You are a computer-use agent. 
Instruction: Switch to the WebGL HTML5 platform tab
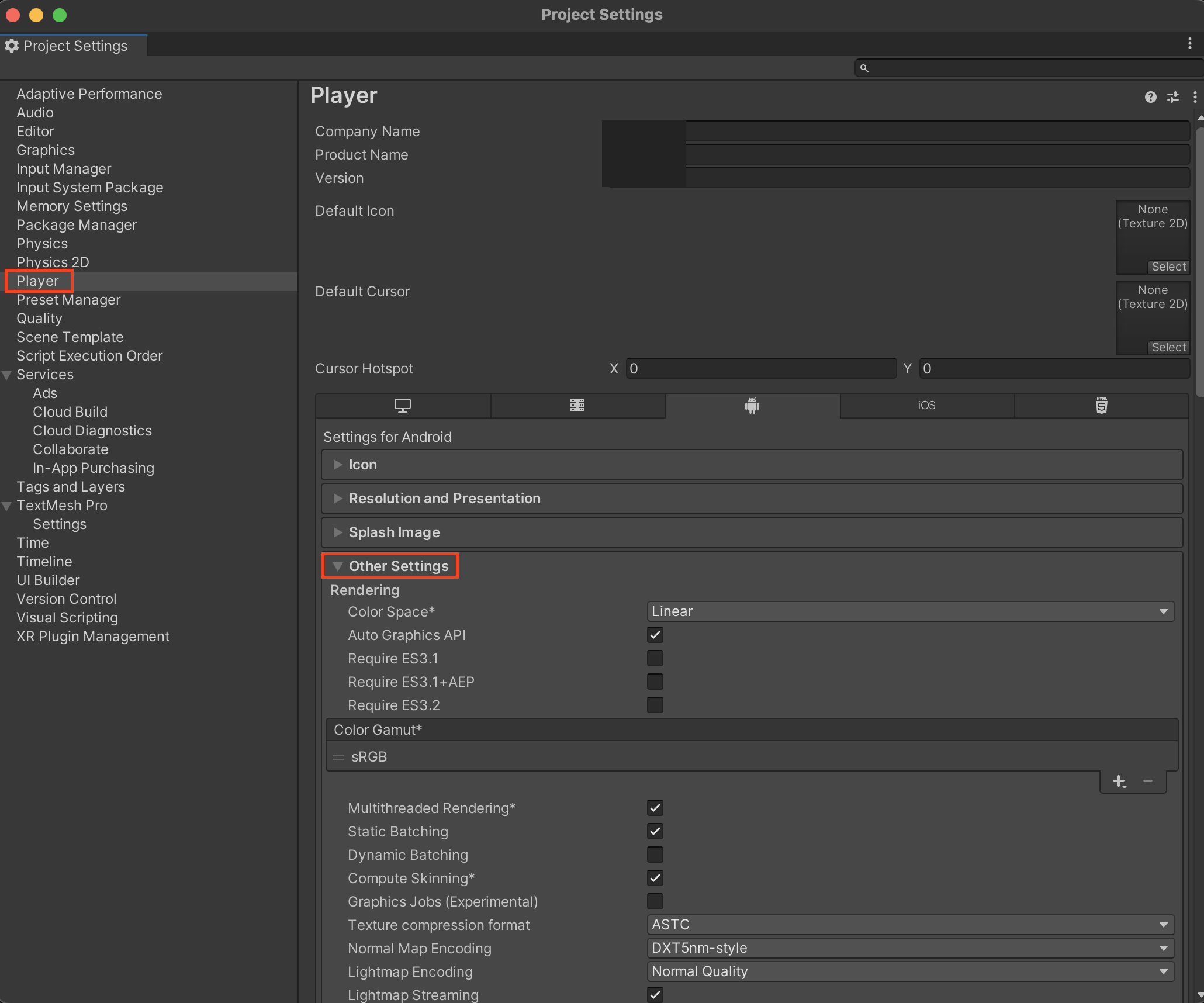coord(1101,406)
